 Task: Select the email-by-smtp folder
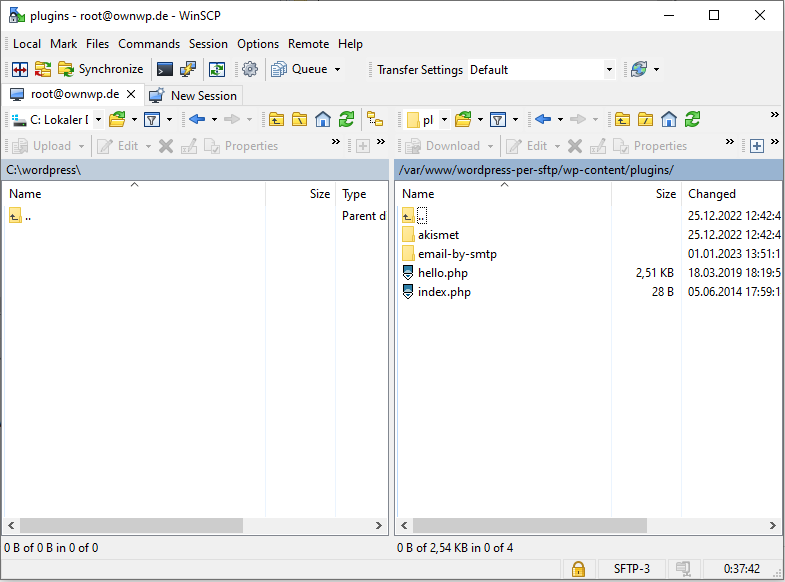coord(457,254)
